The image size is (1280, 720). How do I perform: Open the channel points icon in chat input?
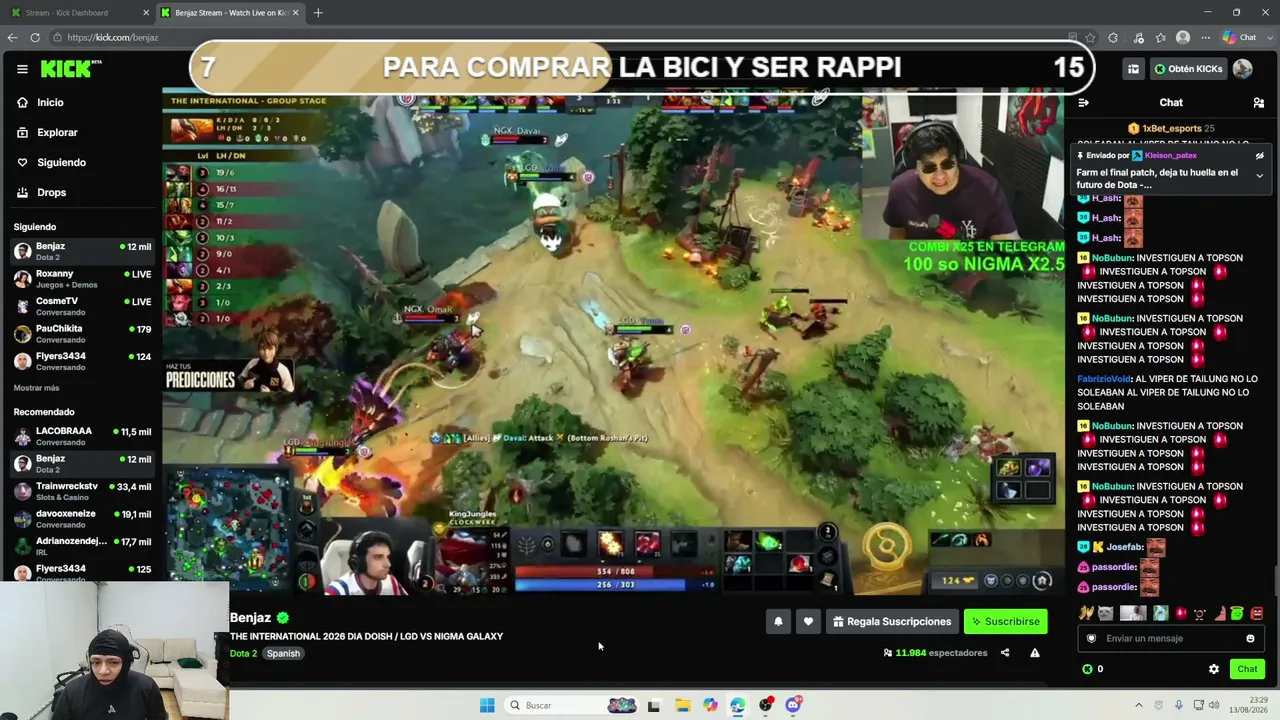click(1091, 638)
